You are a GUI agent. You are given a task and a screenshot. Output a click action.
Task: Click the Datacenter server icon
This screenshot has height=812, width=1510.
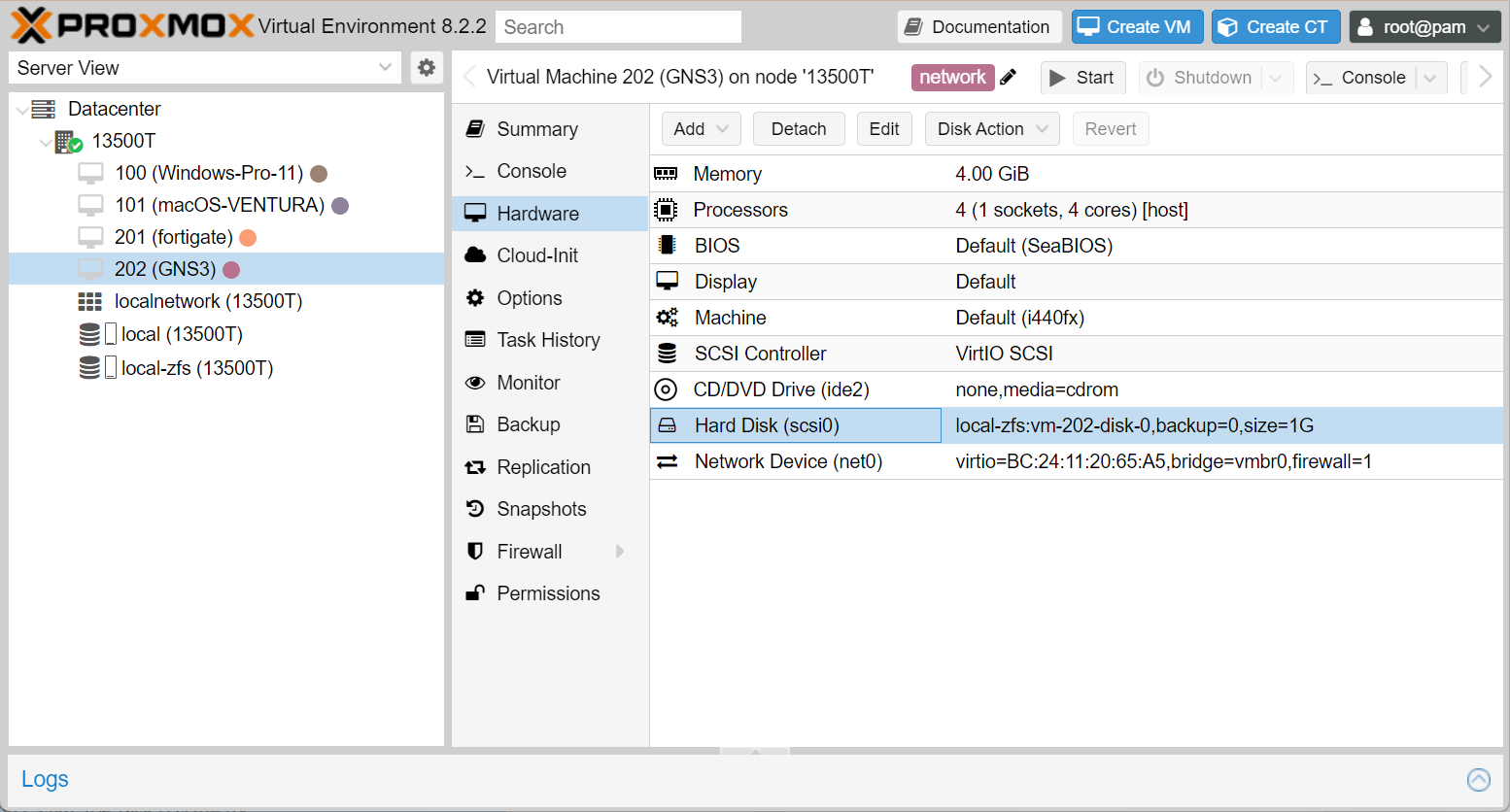click(44, 109)
